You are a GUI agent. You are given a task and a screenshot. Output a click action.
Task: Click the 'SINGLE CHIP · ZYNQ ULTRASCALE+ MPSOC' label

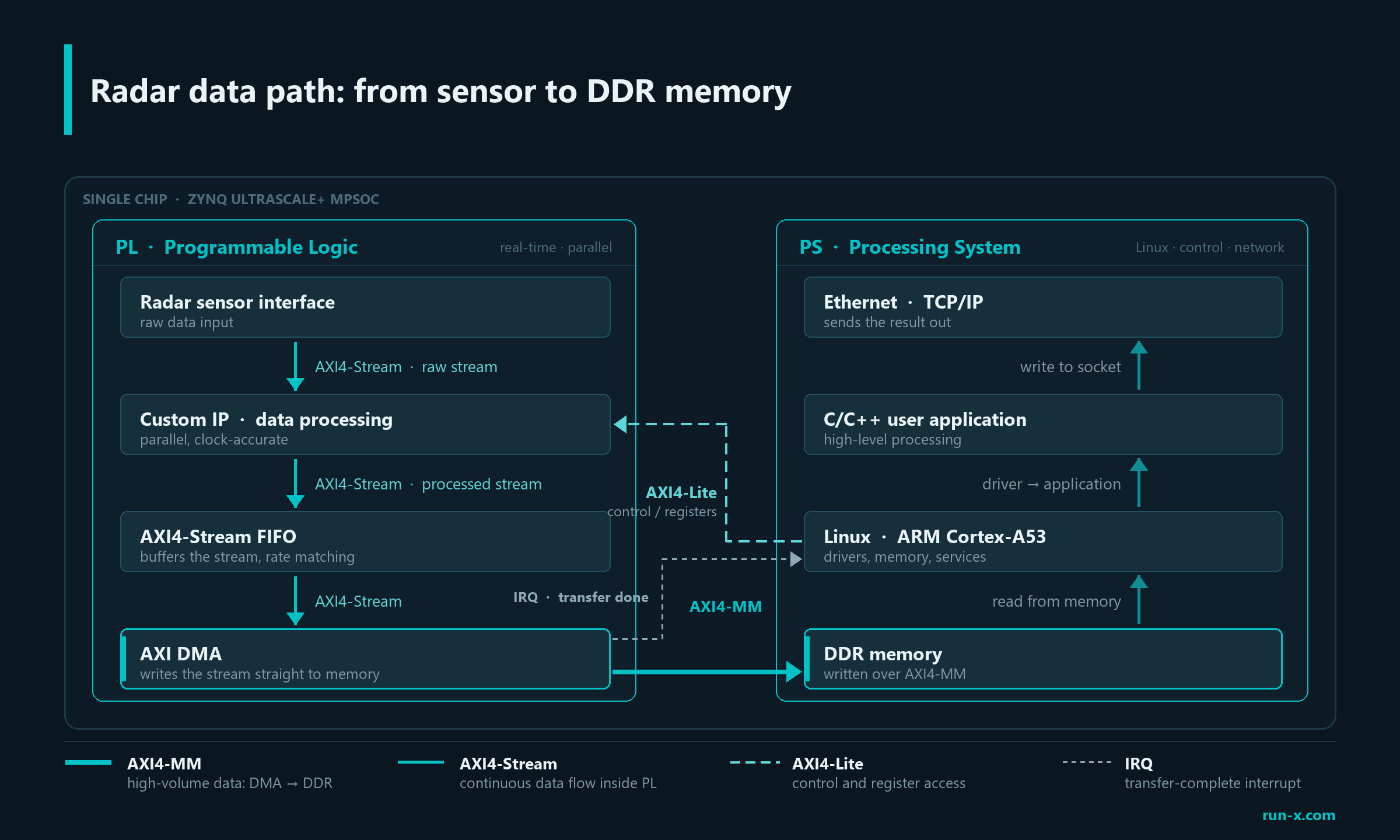point(231,199)
